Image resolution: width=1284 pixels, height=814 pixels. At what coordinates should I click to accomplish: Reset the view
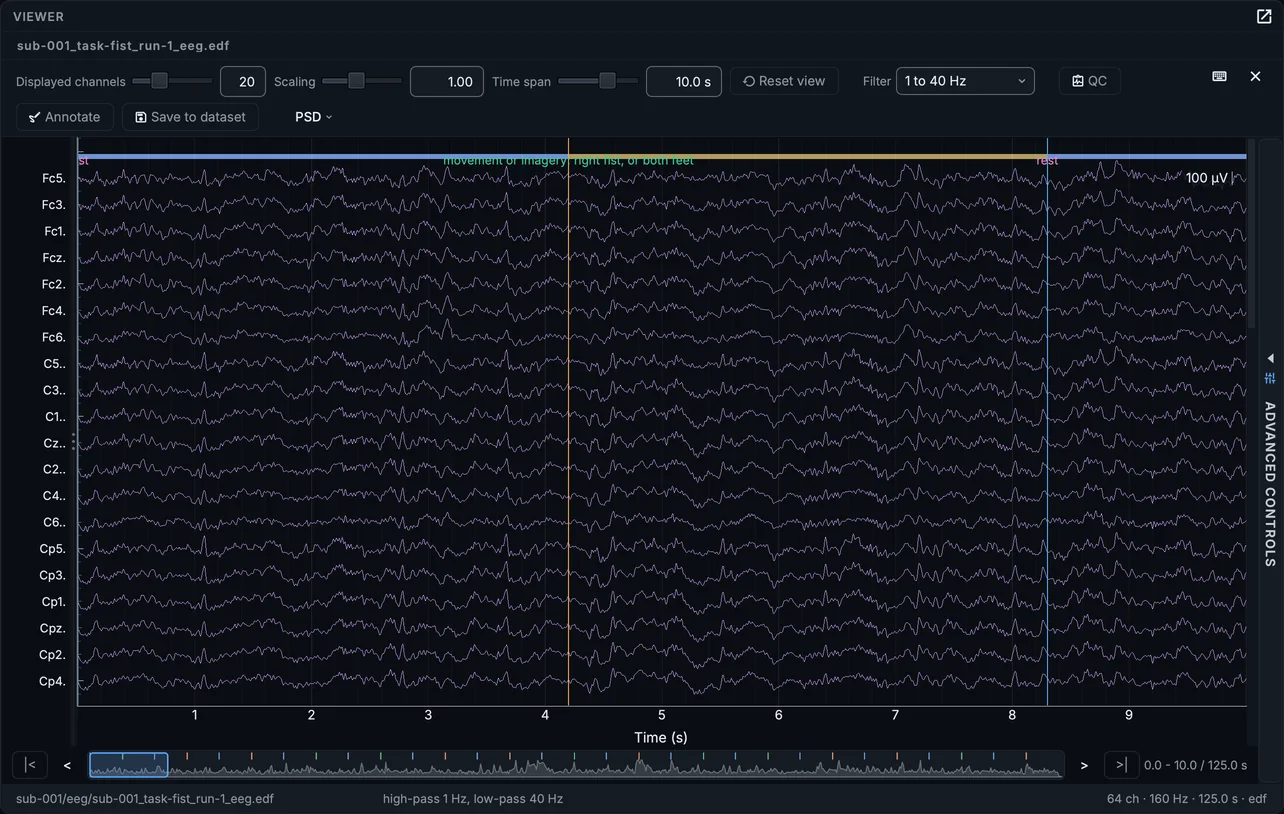tap(784, 81)
